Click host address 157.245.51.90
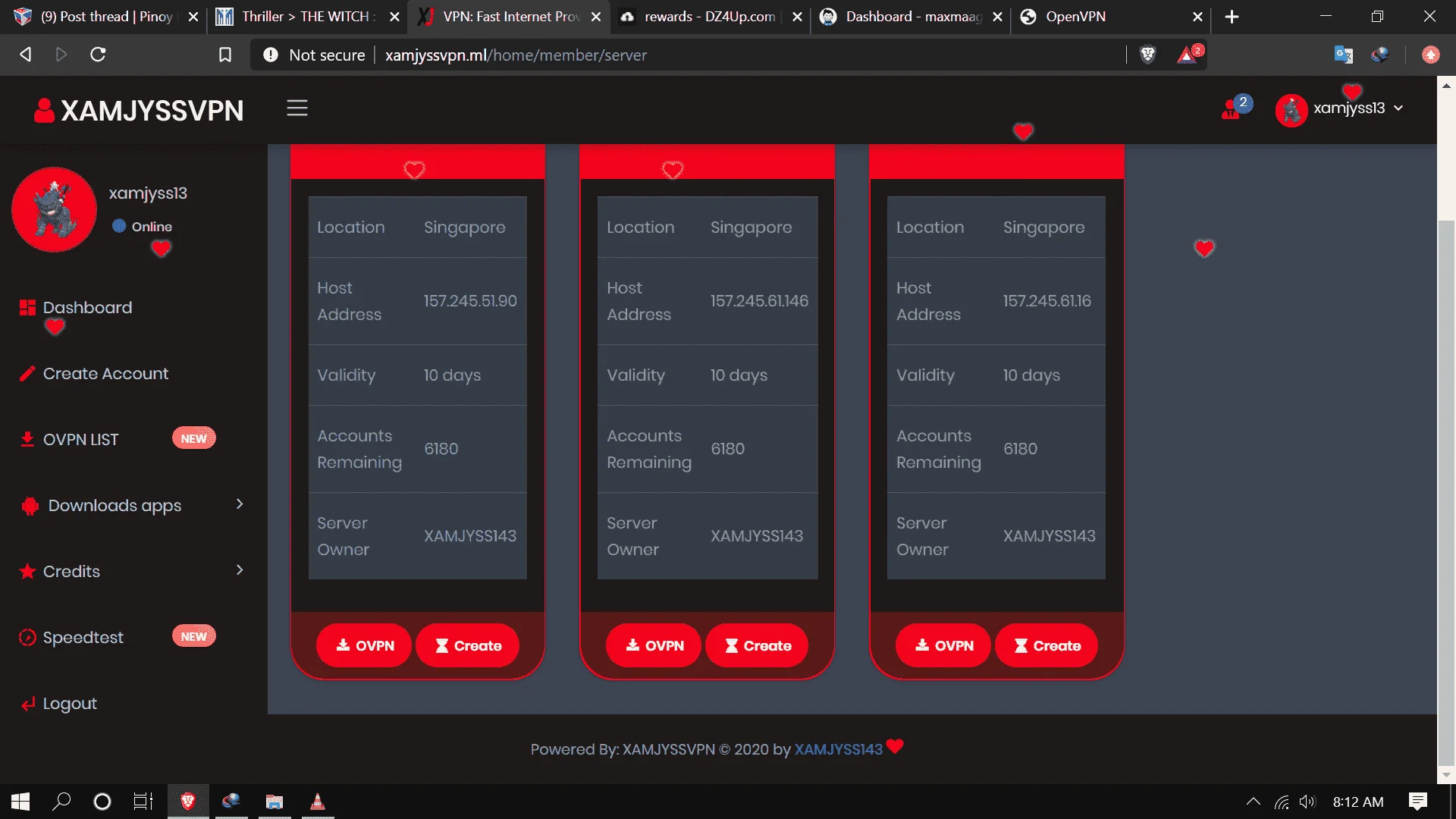This screenshot has height=819, width=1456. click(470, 301)
